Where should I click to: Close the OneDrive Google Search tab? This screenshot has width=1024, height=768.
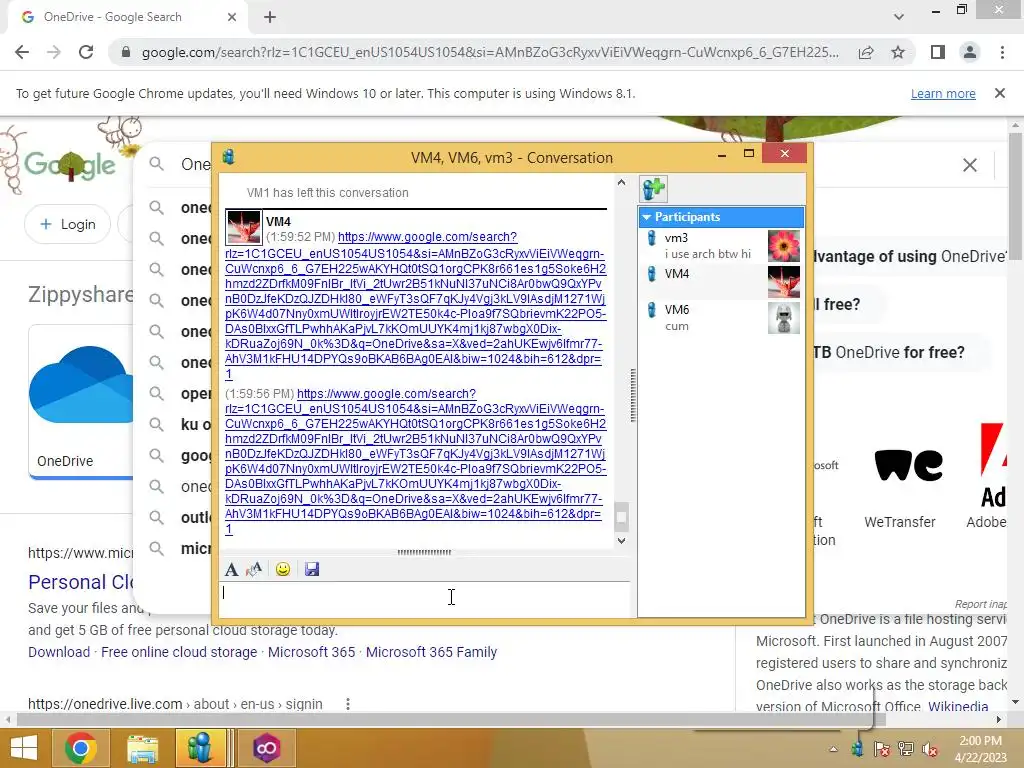pyautogui.click(x=232, y=17)
